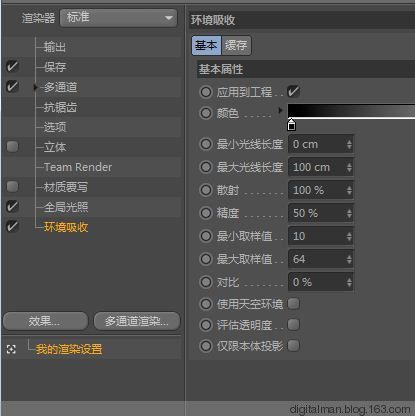The image size is (415, 416).
Task: Uncheck the 全局光照 checkbox
Action: (x=12, y=207)
